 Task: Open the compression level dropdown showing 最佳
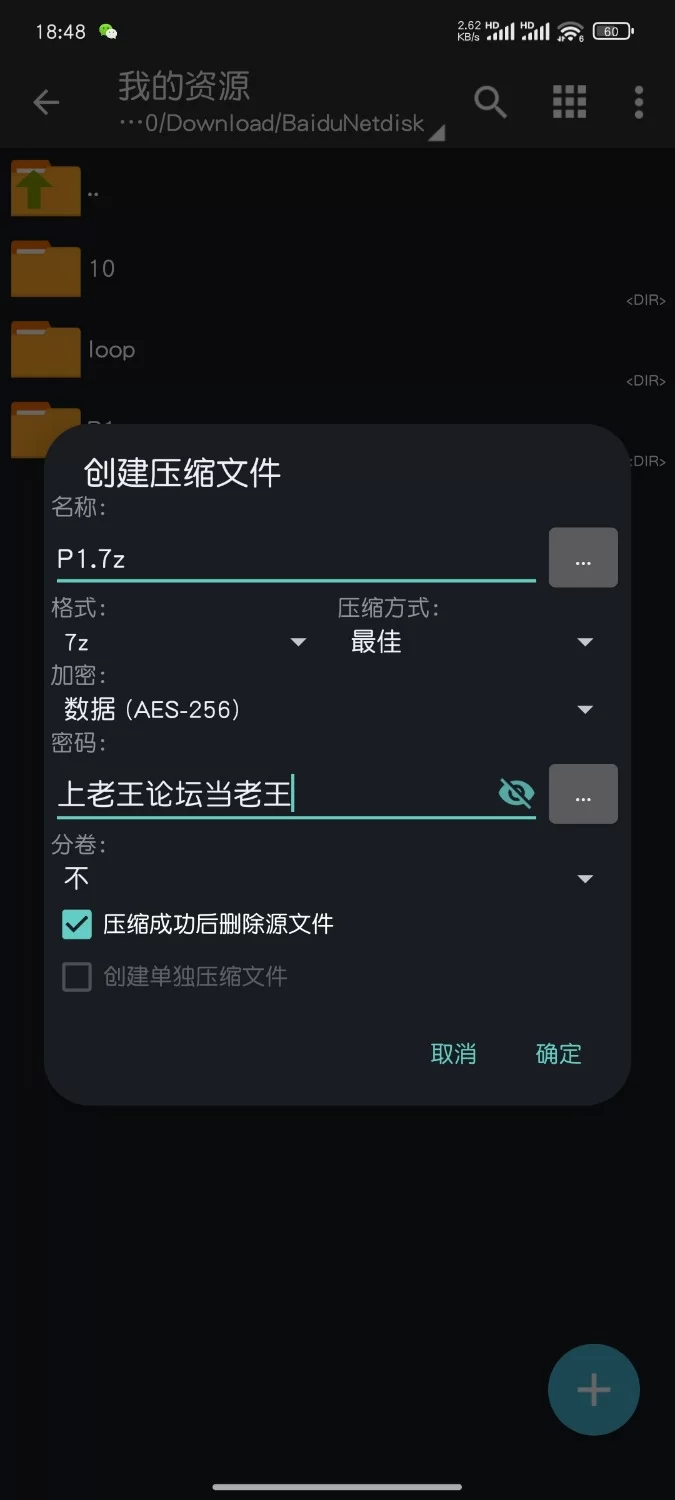pyautogui.click(x=472, y=642)
